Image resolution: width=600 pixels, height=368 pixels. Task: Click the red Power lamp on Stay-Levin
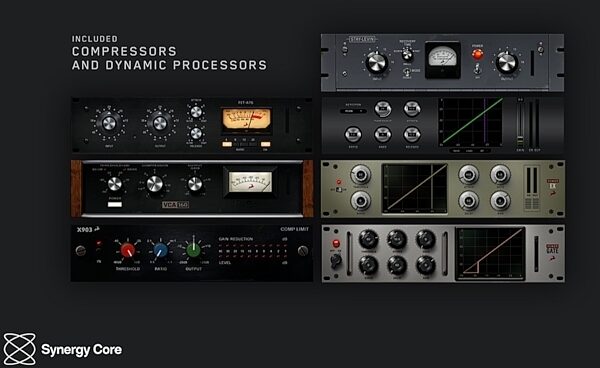(477, 54)
